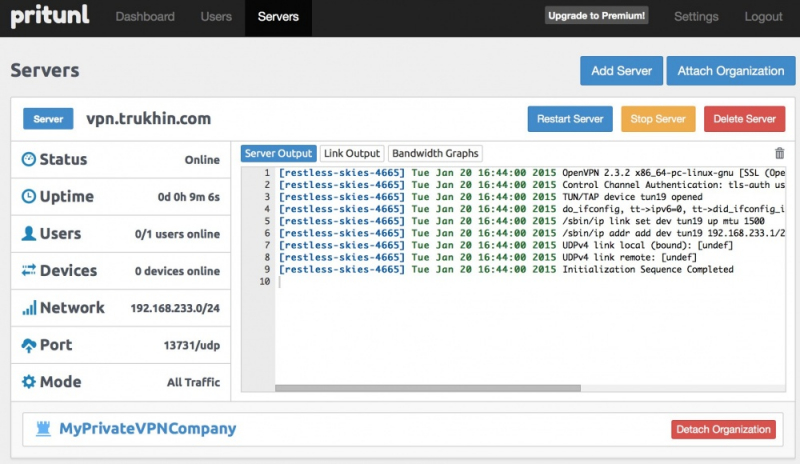Image resolution: width=800 pixels, height=464 pixels.
Task: Click the pritunl logo
Action: (x=49, y=17)
